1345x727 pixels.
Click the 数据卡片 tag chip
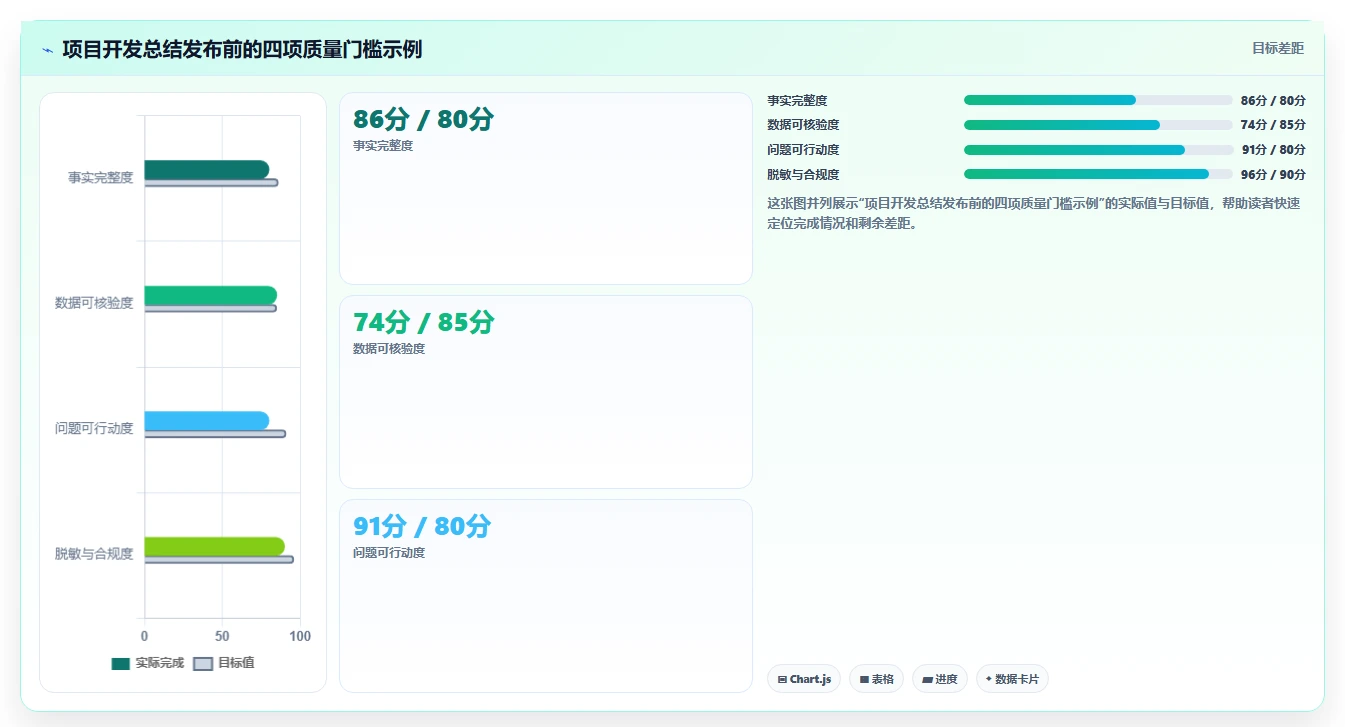pyautogui.click(x=1012, y=679)
